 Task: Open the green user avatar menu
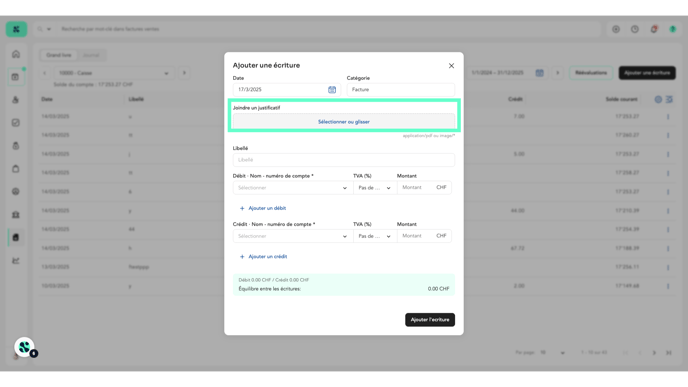[x=673, y=29]
